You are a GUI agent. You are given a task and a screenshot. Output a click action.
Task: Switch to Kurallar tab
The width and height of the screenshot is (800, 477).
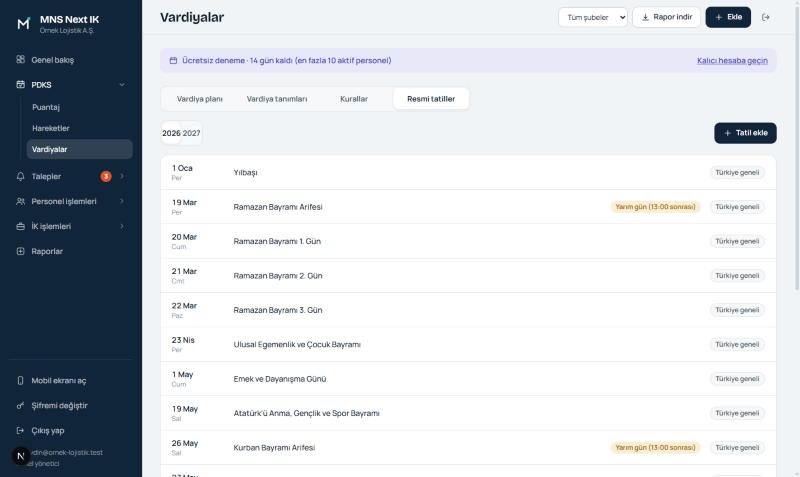point(354,99)
